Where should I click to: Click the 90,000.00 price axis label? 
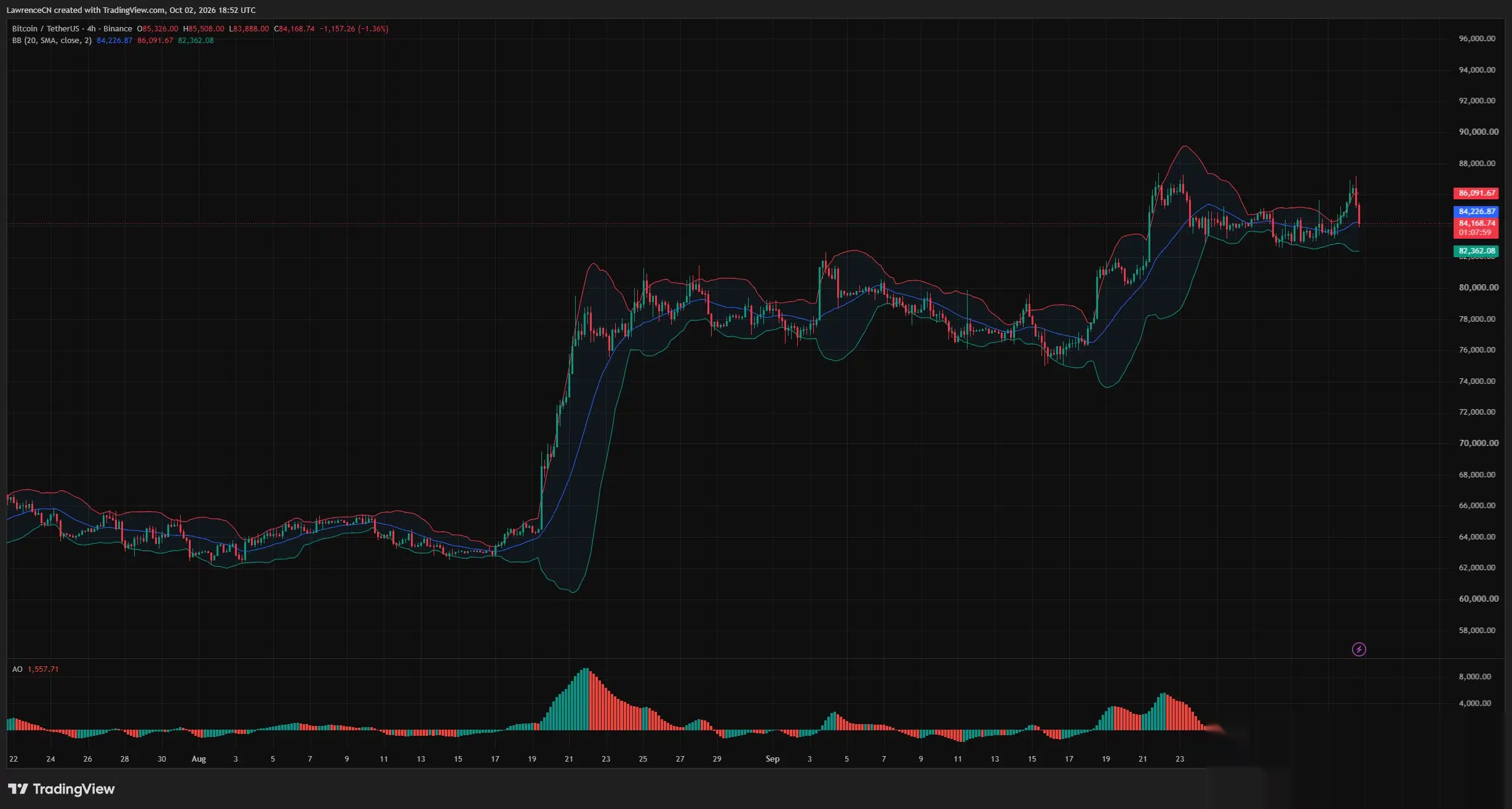1479,132
